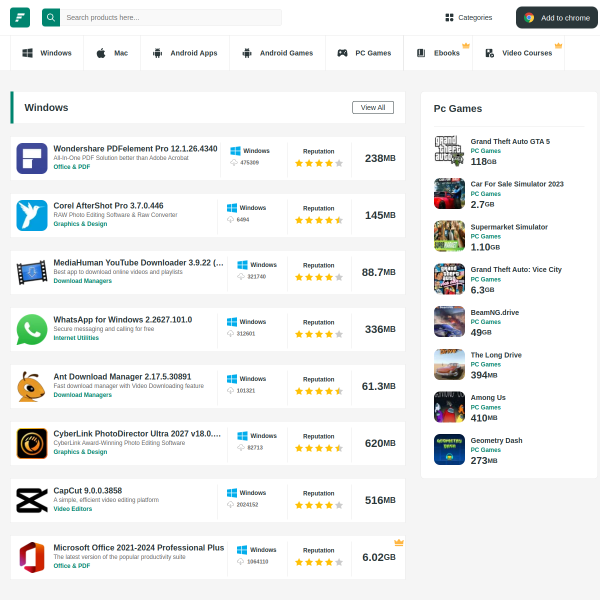
Task: Click CapCut app icon
Action: click(32, 501)
